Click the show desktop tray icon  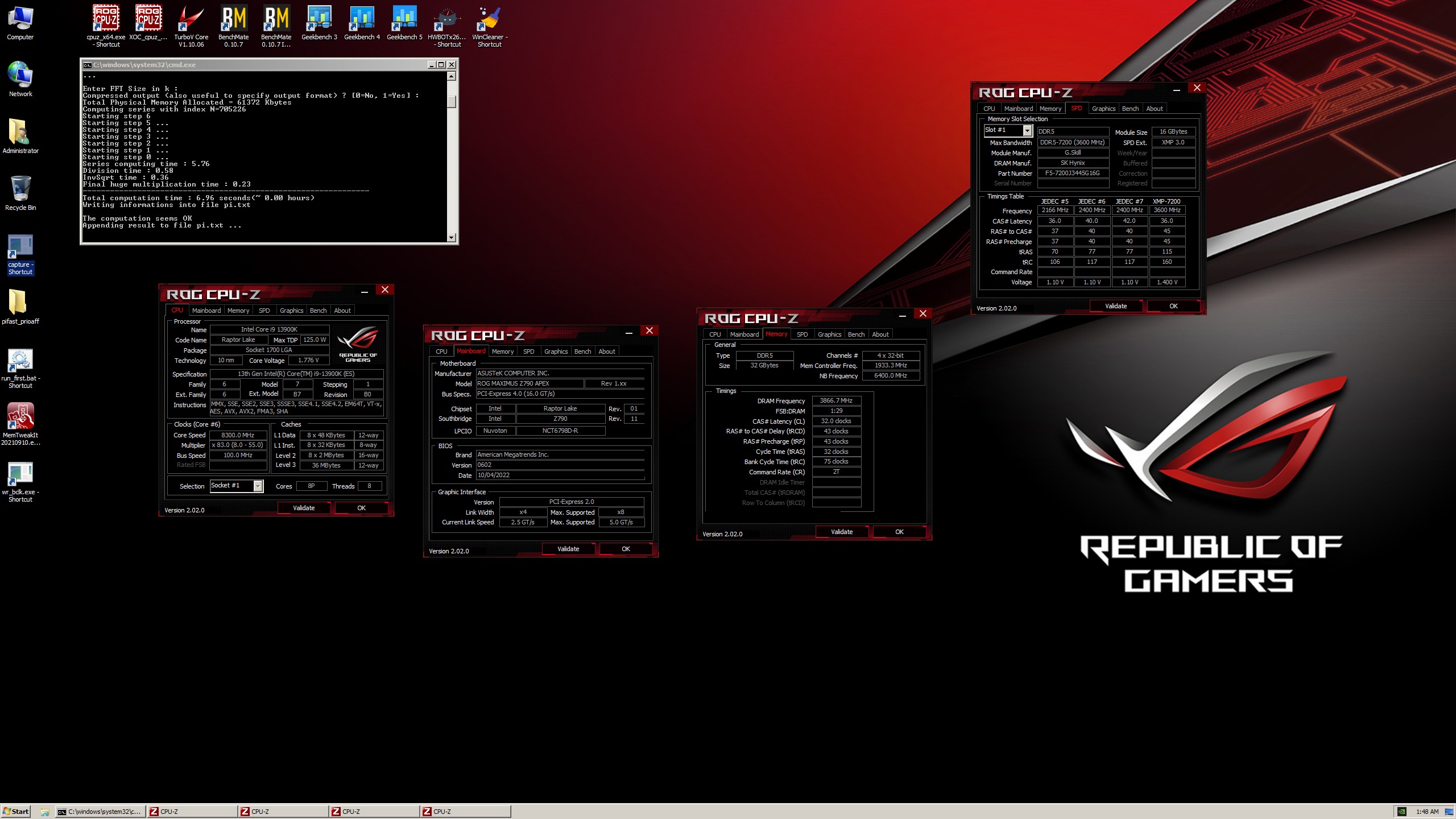1449,812
